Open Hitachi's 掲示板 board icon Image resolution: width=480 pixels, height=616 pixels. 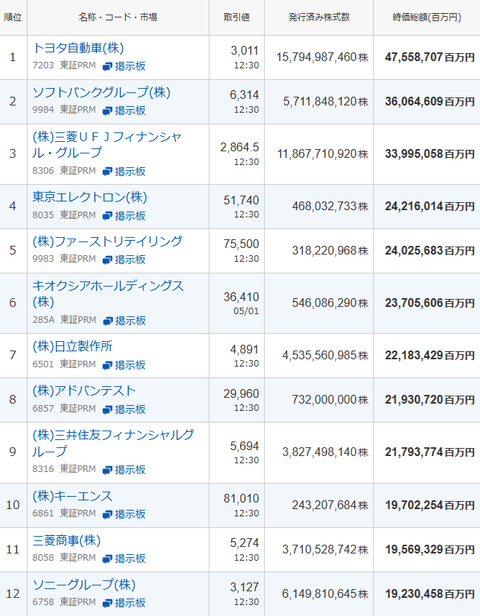[124, 365]
